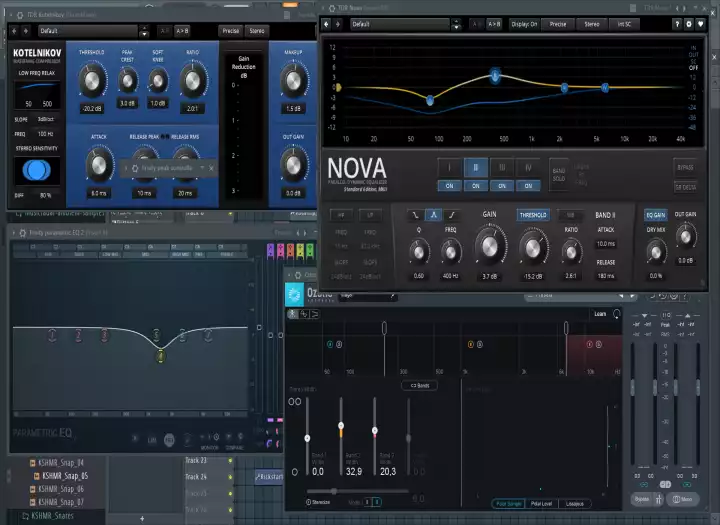720x525 pixels.
Task: Switch to Polar Level view in Ozone
Action: coord(541,504)
